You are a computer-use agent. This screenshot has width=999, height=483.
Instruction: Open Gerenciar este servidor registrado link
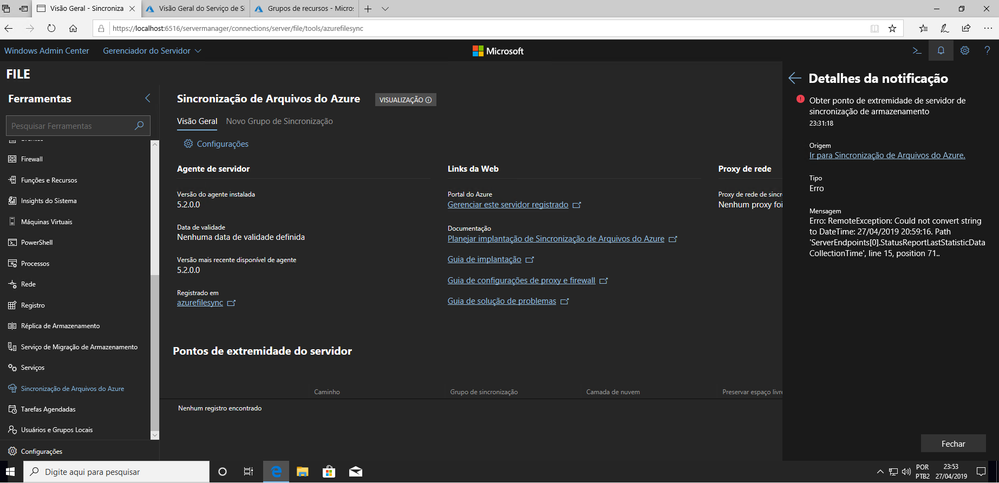[508, 206]
